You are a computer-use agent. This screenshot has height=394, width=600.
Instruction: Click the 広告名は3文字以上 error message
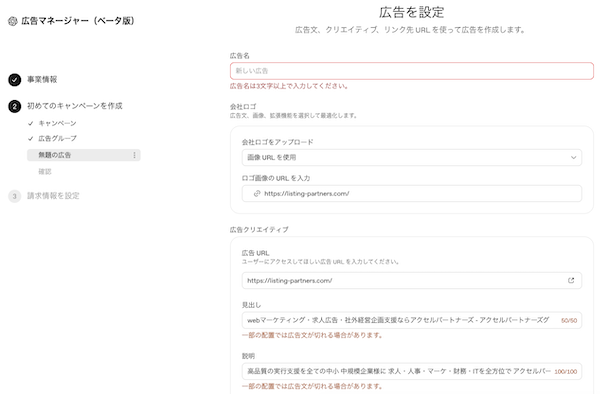[289, 86]
